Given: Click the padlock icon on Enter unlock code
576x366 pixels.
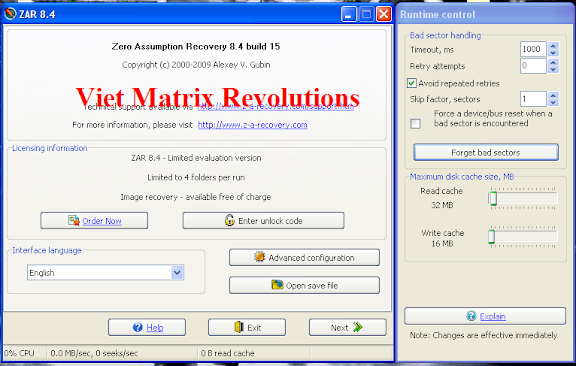Looking at the screenshot, I should (x=230, y=220).
